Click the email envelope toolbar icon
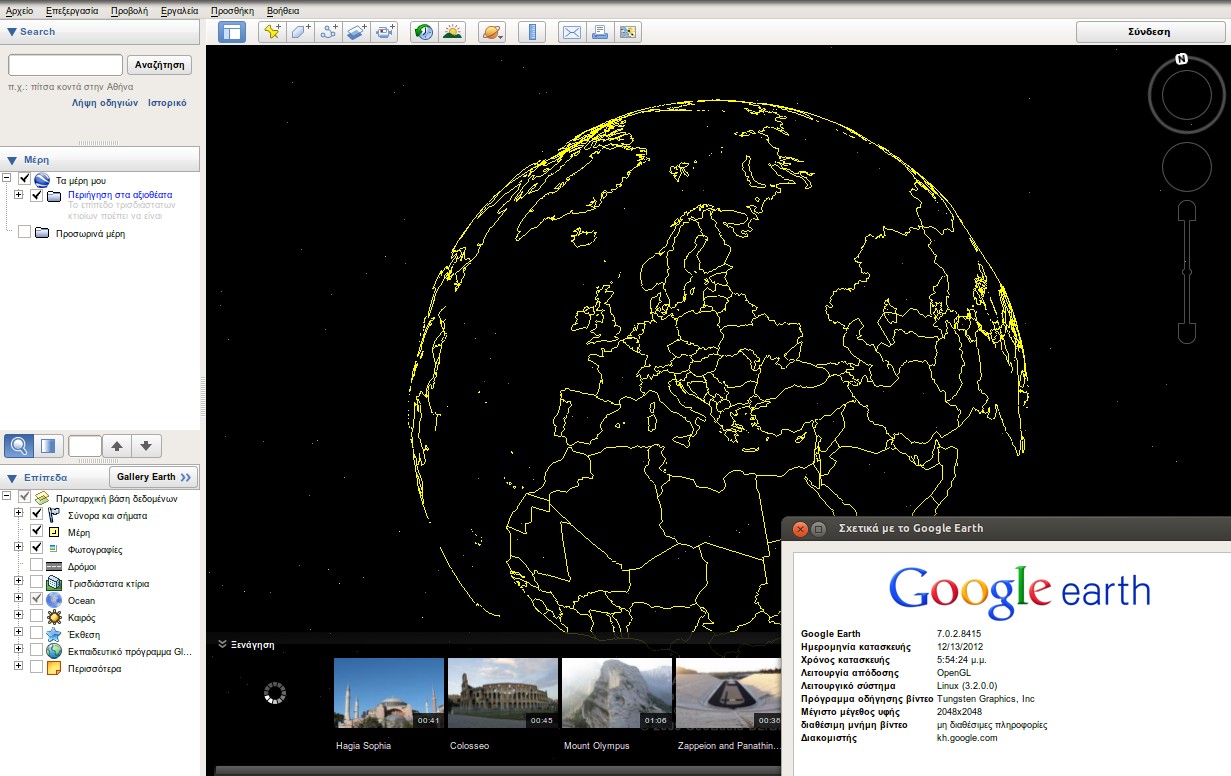Image resolution: width=1231 pixels, height=776 pixels. pyautogui.click(x=571, y=32)
